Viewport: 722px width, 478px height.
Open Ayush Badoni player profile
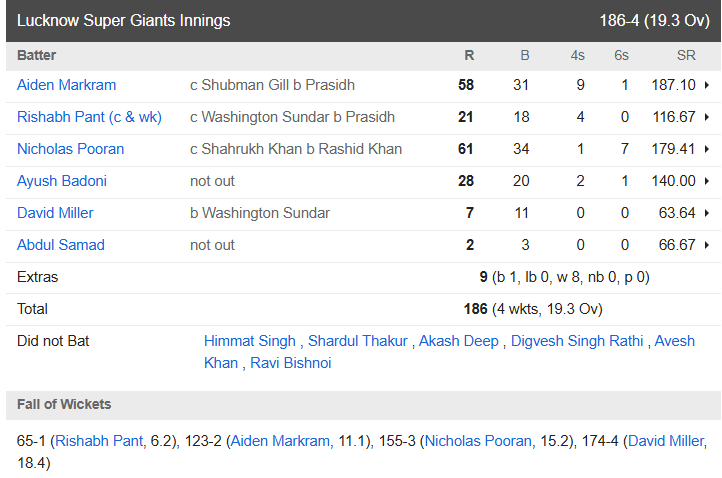coord(62,181)
